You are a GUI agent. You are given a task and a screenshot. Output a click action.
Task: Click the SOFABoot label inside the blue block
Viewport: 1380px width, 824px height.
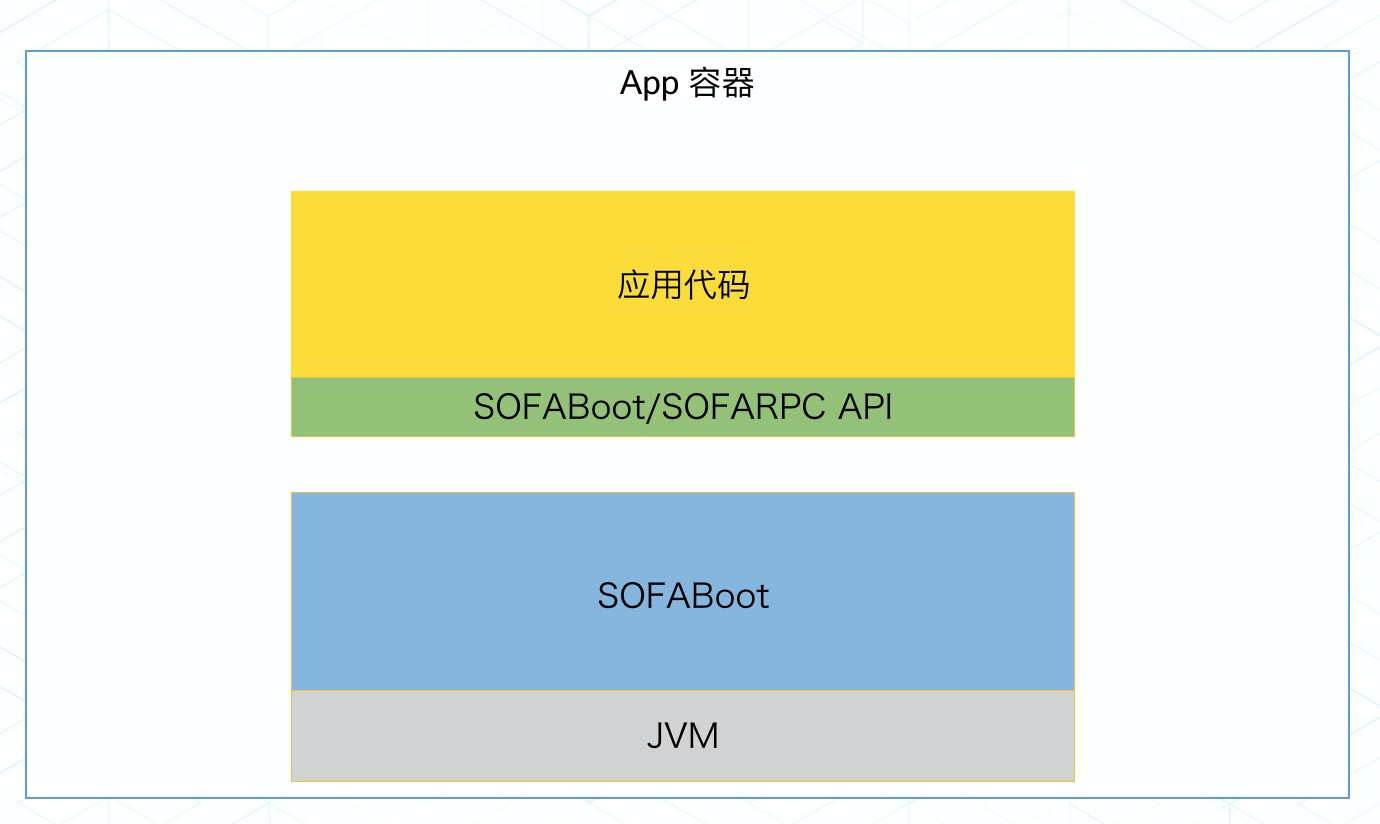click(x=683, y=597)
